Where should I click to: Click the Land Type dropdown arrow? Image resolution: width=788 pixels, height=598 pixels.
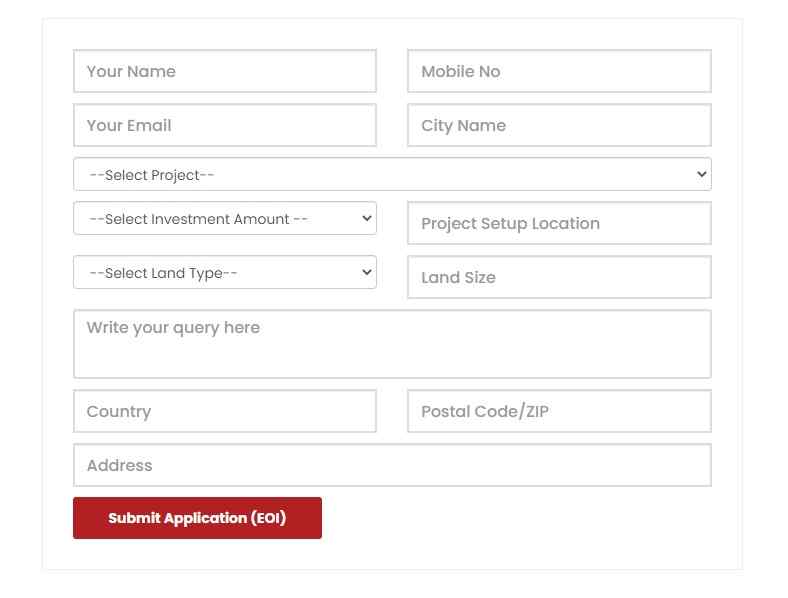point(366,272)
